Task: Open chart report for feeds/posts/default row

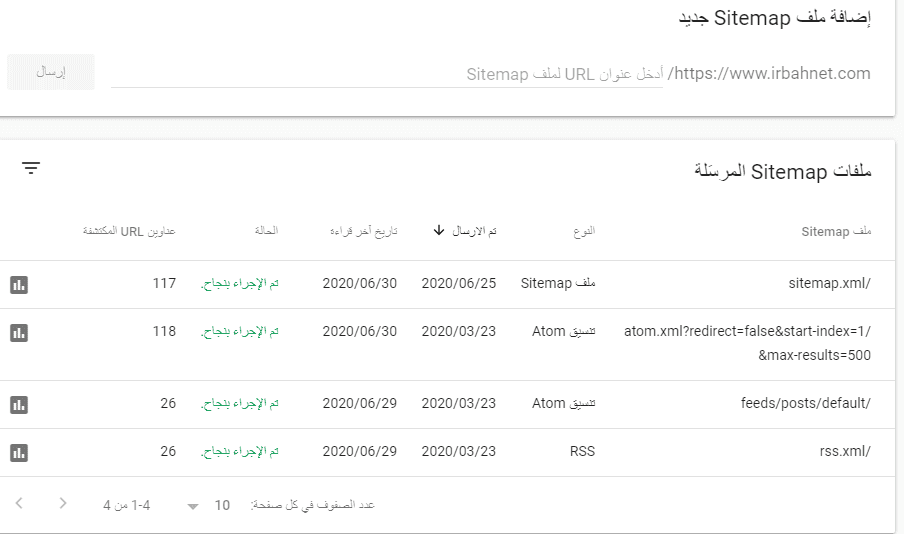Action: pos(19,404)
